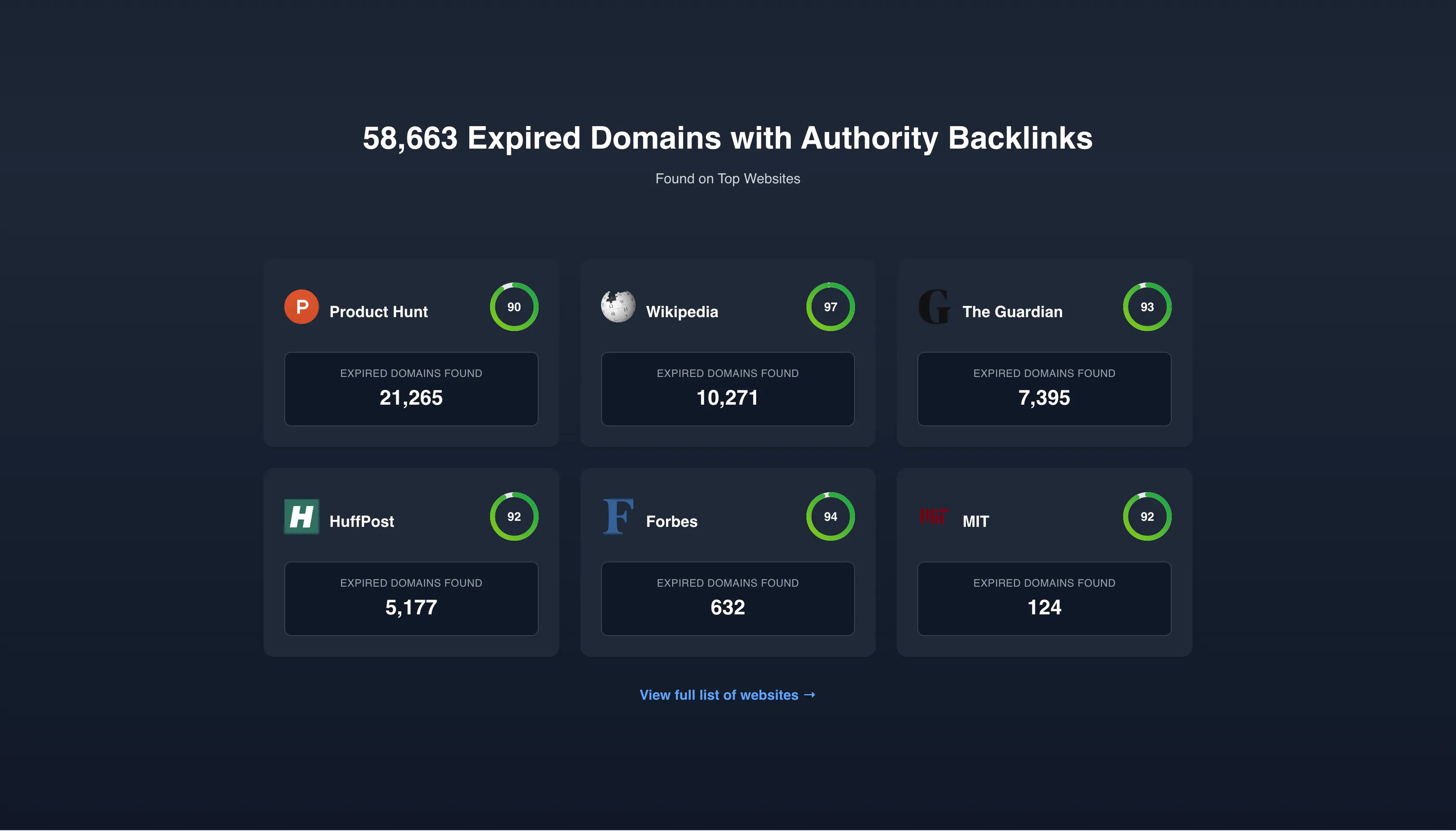Click the 5,177 expired domains count
This screenshot has width=1456, height=831.
click(x=411, y=608)
